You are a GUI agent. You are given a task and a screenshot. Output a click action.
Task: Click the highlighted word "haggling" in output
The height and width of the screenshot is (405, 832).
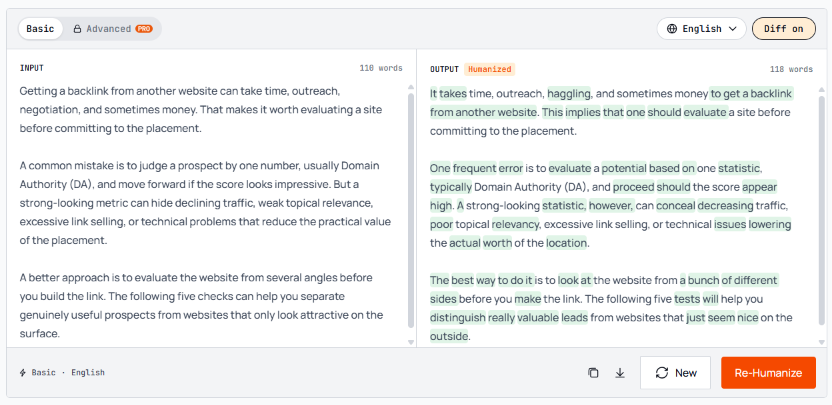coord(569,94)
